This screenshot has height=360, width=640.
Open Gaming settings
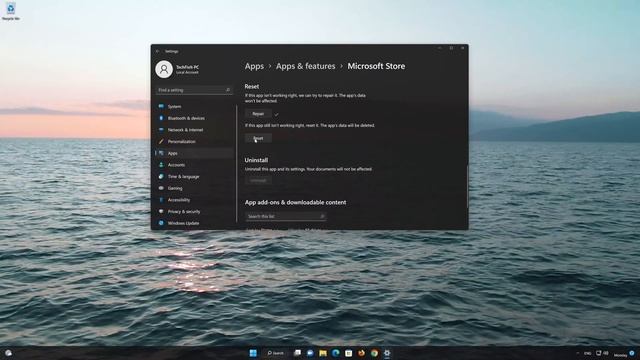click(194, 188)
